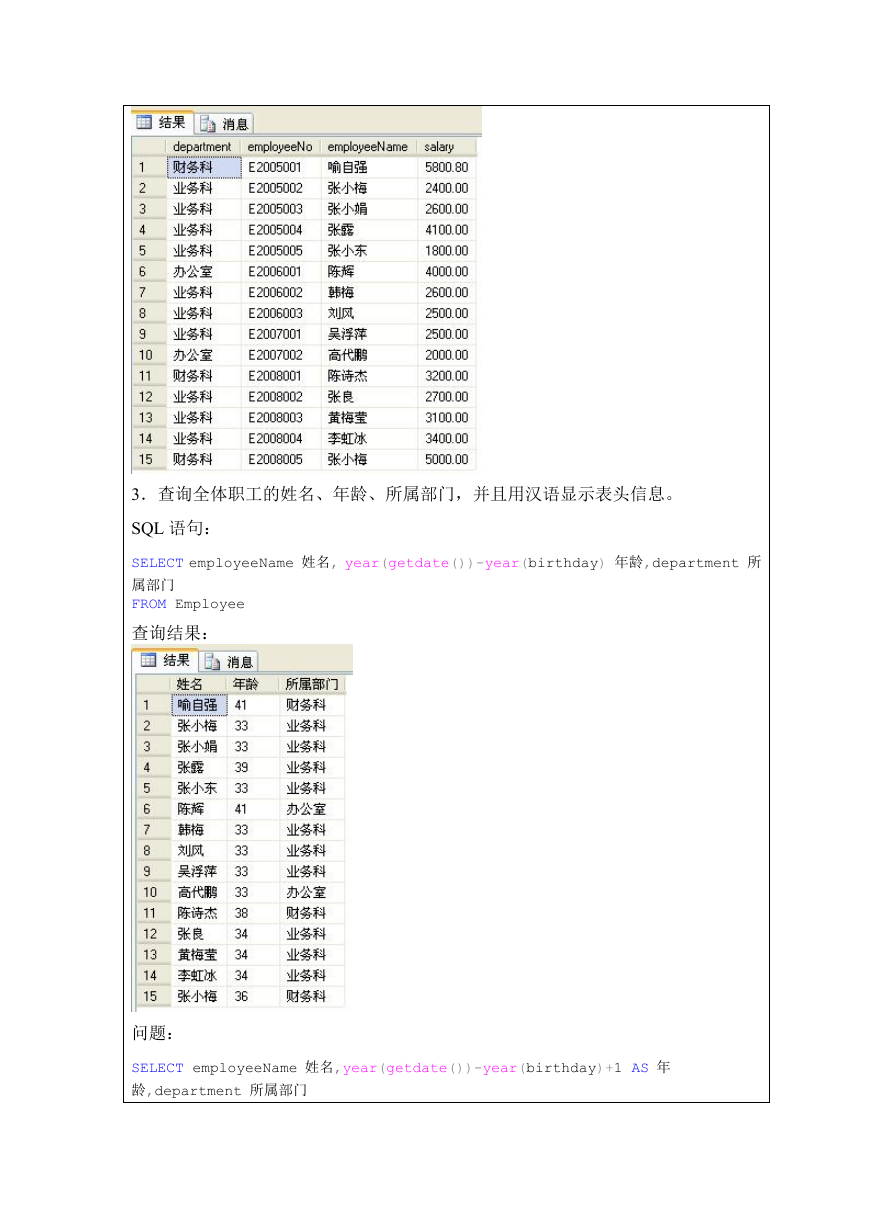The image size is (869, 1228).
Task: Select cell E2006001
Action: click(281, 272)
